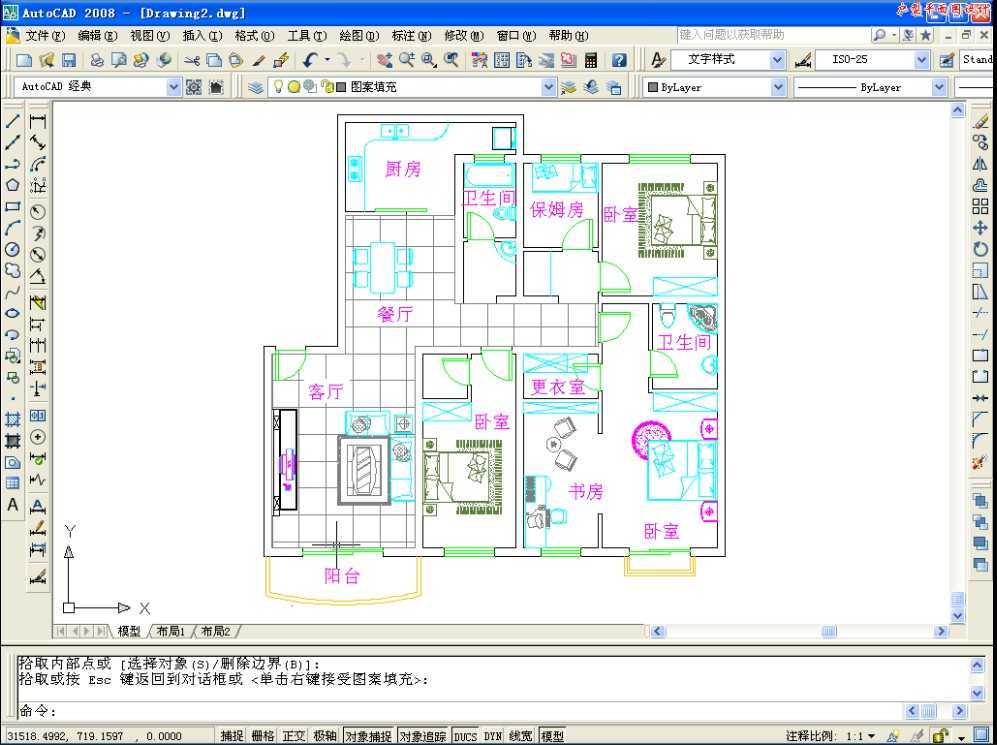Screen dimensions: 997x745
Task: Click the help search input field
Action: pyautogui.click(x=771, y=35)
